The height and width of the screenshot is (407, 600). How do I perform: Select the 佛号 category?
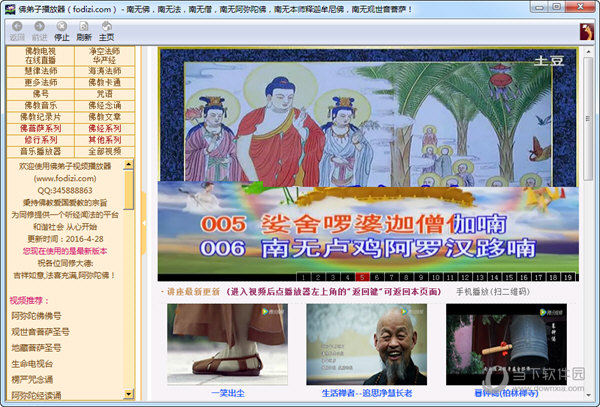tap(41, 94)
